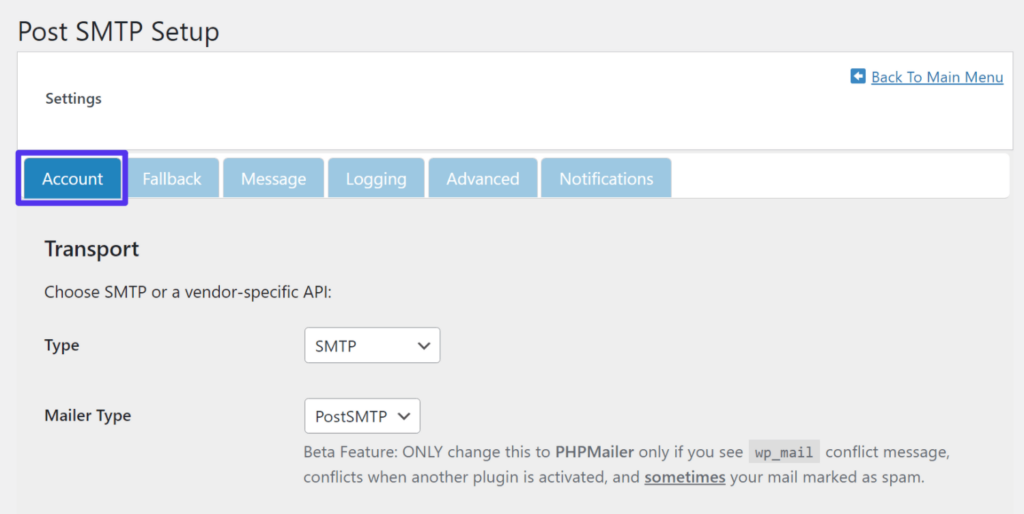
Task: Open the Message tab
Action: (273, 179)
